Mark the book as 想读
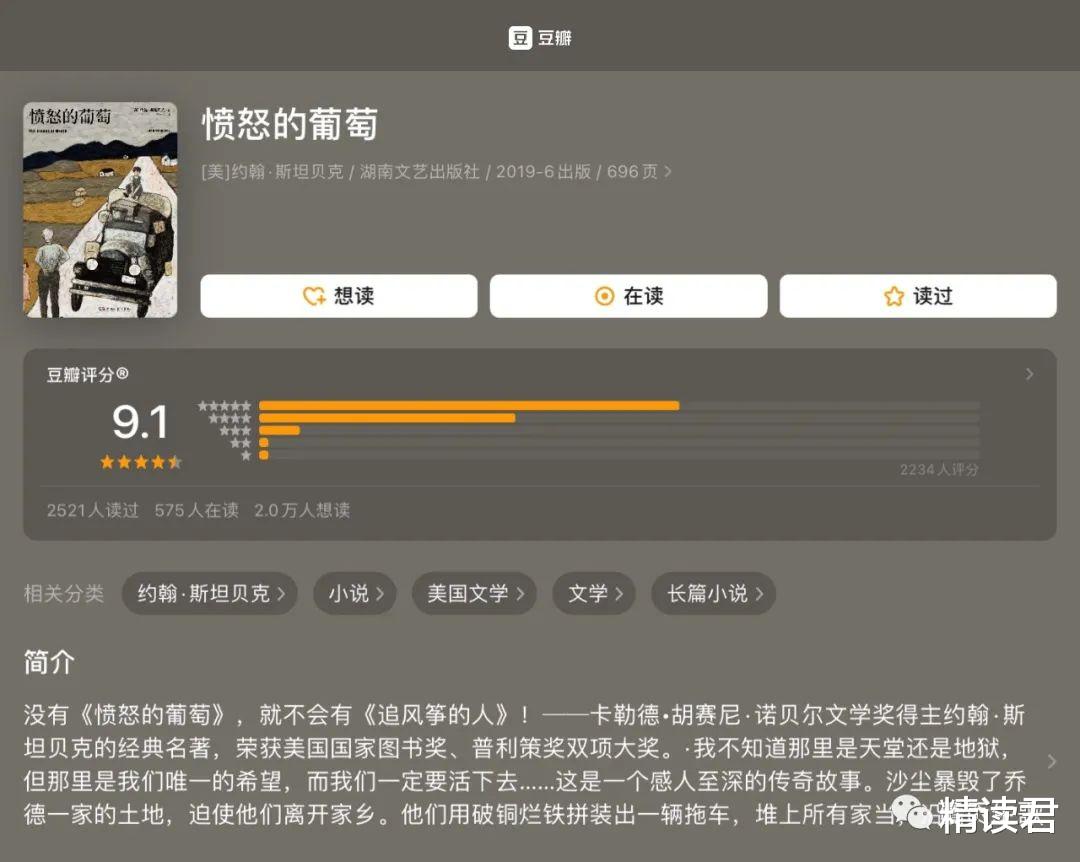This screenshot has width=1080, height=862. point(339,296)
